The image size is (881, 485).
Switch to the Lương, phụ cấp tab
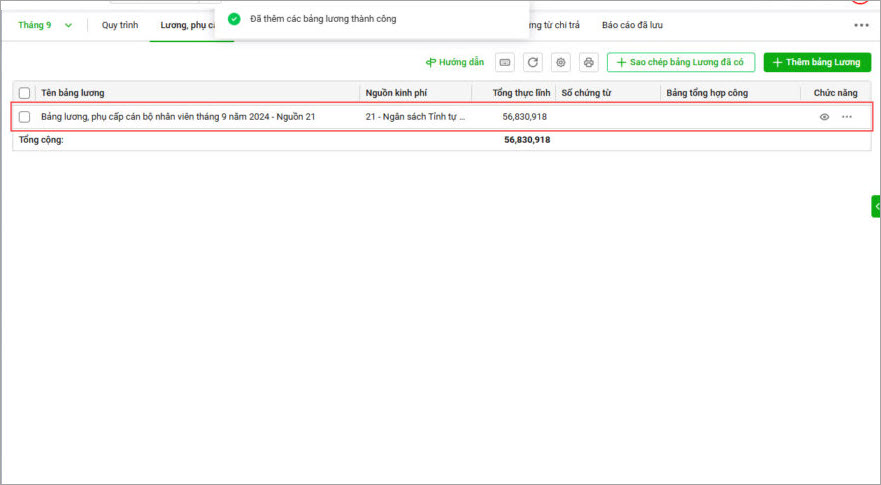187,25
